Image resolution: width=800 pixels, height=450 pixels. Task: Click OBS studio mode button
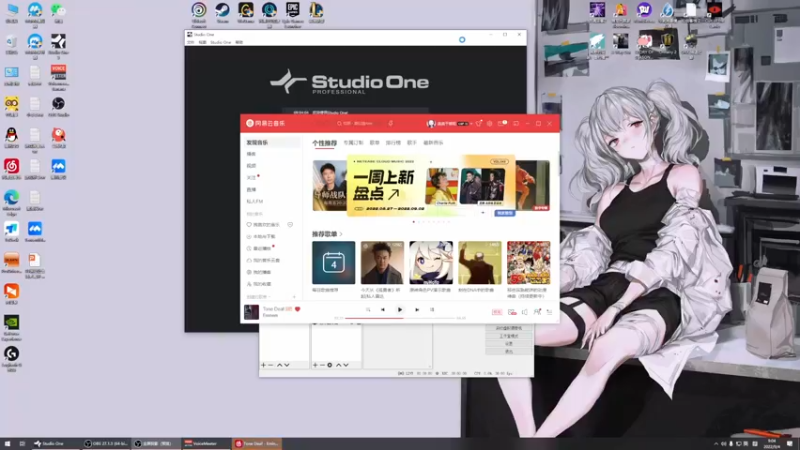pos(509,336)
